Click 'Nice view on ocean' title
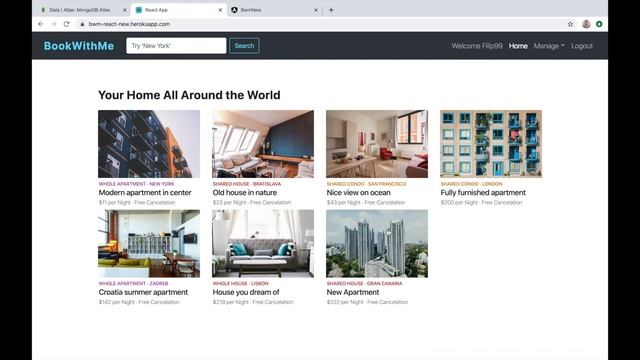The image size is (640, 360). [x=358, y=192]
